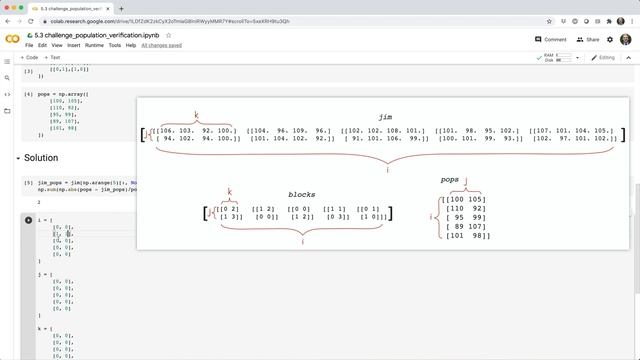Click the RAM usage bar

[564, 55]
